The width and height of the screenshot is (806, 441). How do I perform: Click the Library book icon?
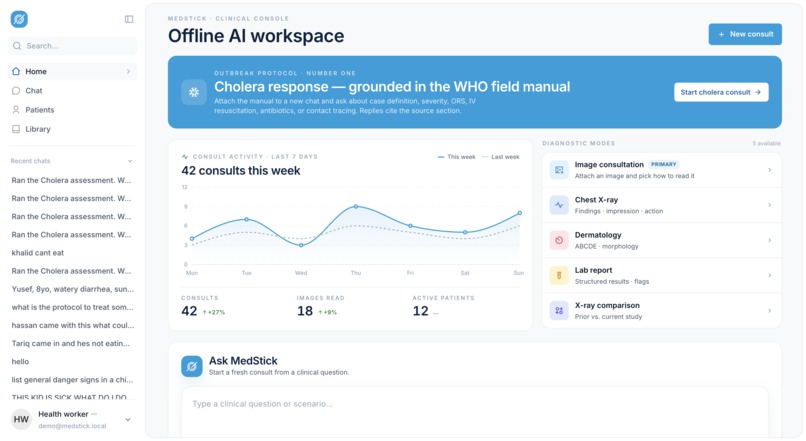click(x=16, y=129)
